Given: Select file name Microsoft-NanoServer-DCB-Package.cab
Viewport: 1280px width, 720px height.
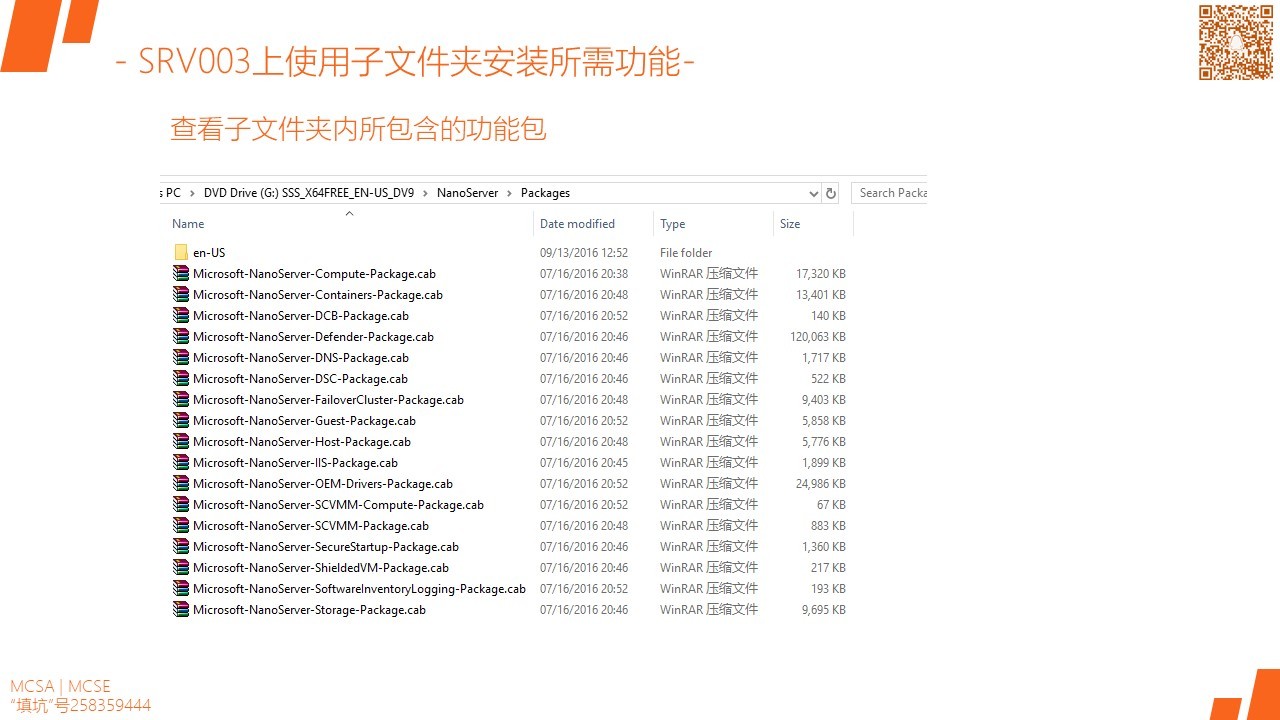Looking at the screenshot, I should [301, 316].
